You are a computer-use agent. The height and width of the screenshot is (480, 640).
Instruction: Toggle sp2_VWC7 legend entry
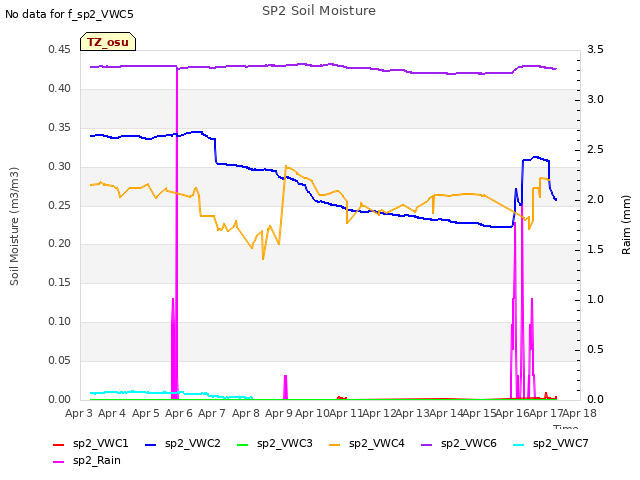[551, 444]
